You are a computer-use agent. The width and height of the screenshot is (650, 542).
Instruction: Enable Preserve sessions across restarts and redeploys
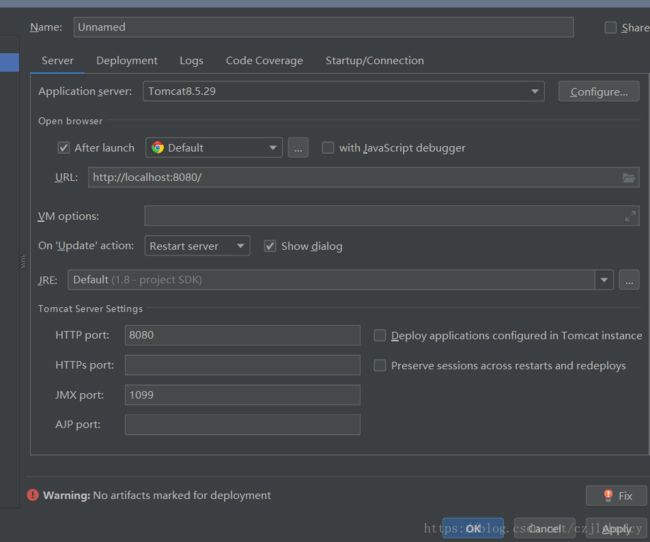(380, 365)
